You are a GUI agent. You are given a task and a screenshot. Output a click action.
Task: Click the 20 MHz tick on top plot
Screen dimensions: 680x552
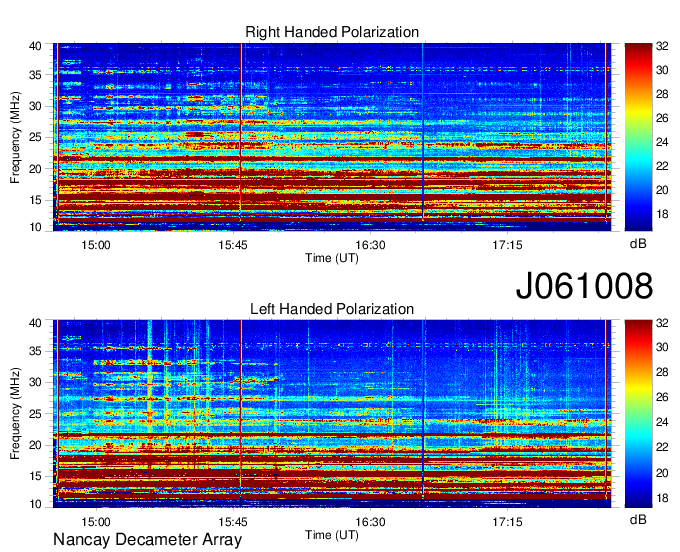click(x=35, y=169)
